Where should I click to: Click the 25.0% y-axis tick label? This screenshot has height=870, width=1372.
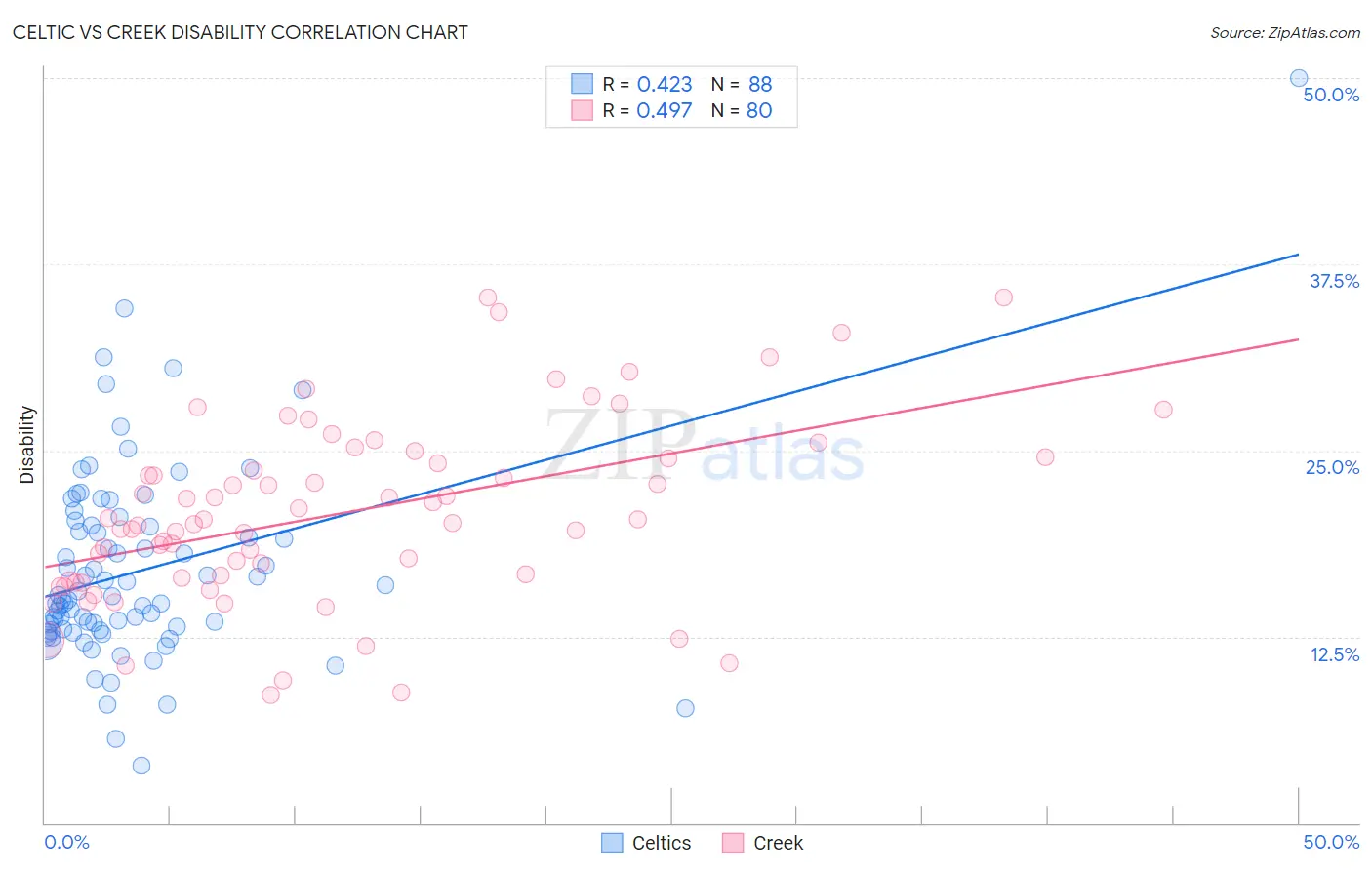point(1333,467)
